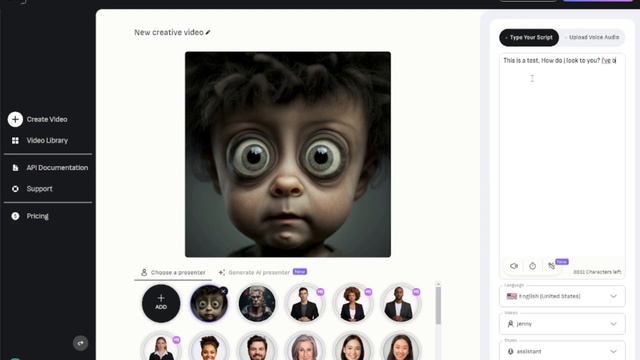This screenshot has height=360, width=640.
Task: Open the Choose a presenter tab
Action: point(173,273)
